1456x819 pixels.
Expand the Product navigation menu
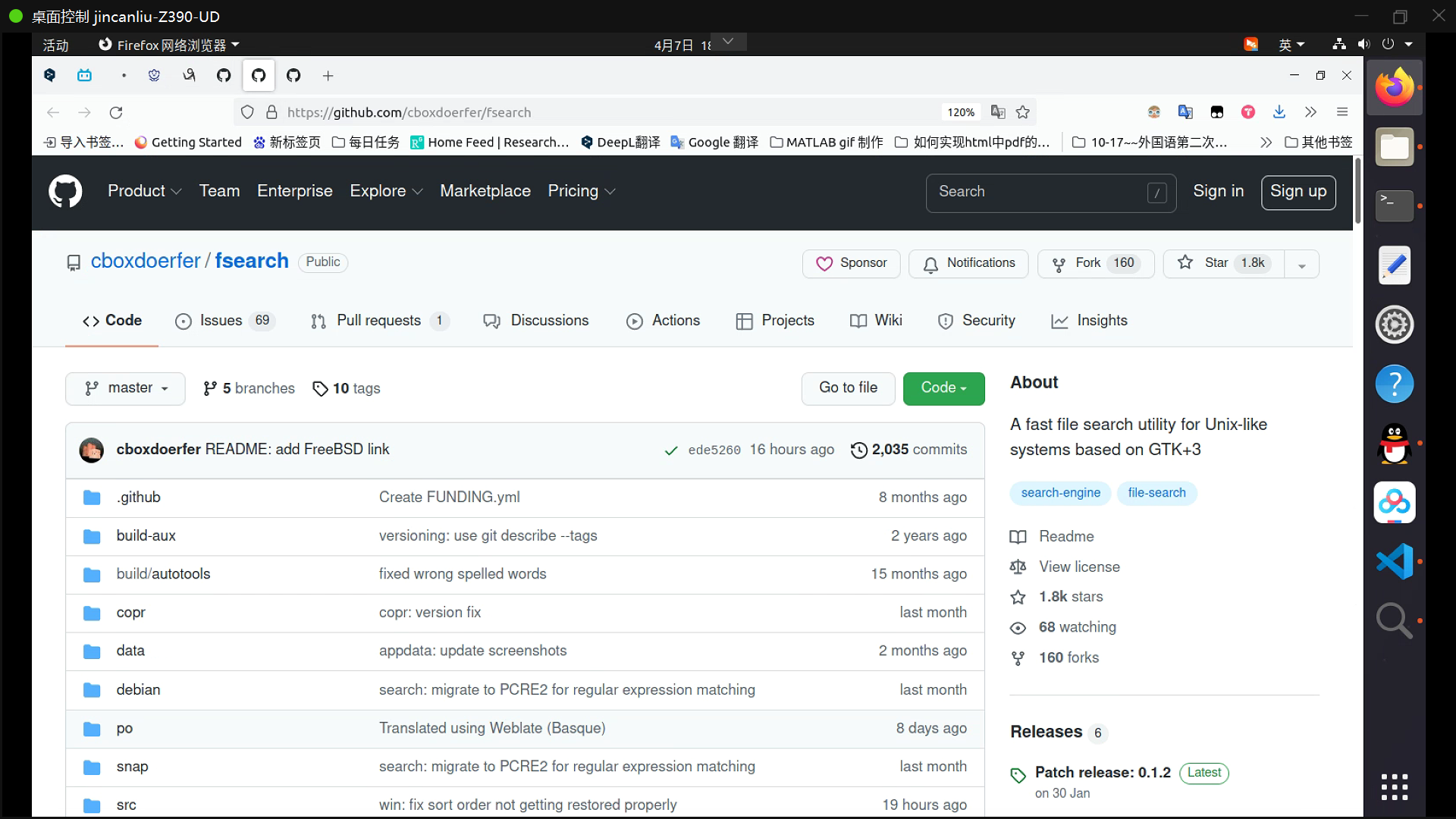coord(144,191)
